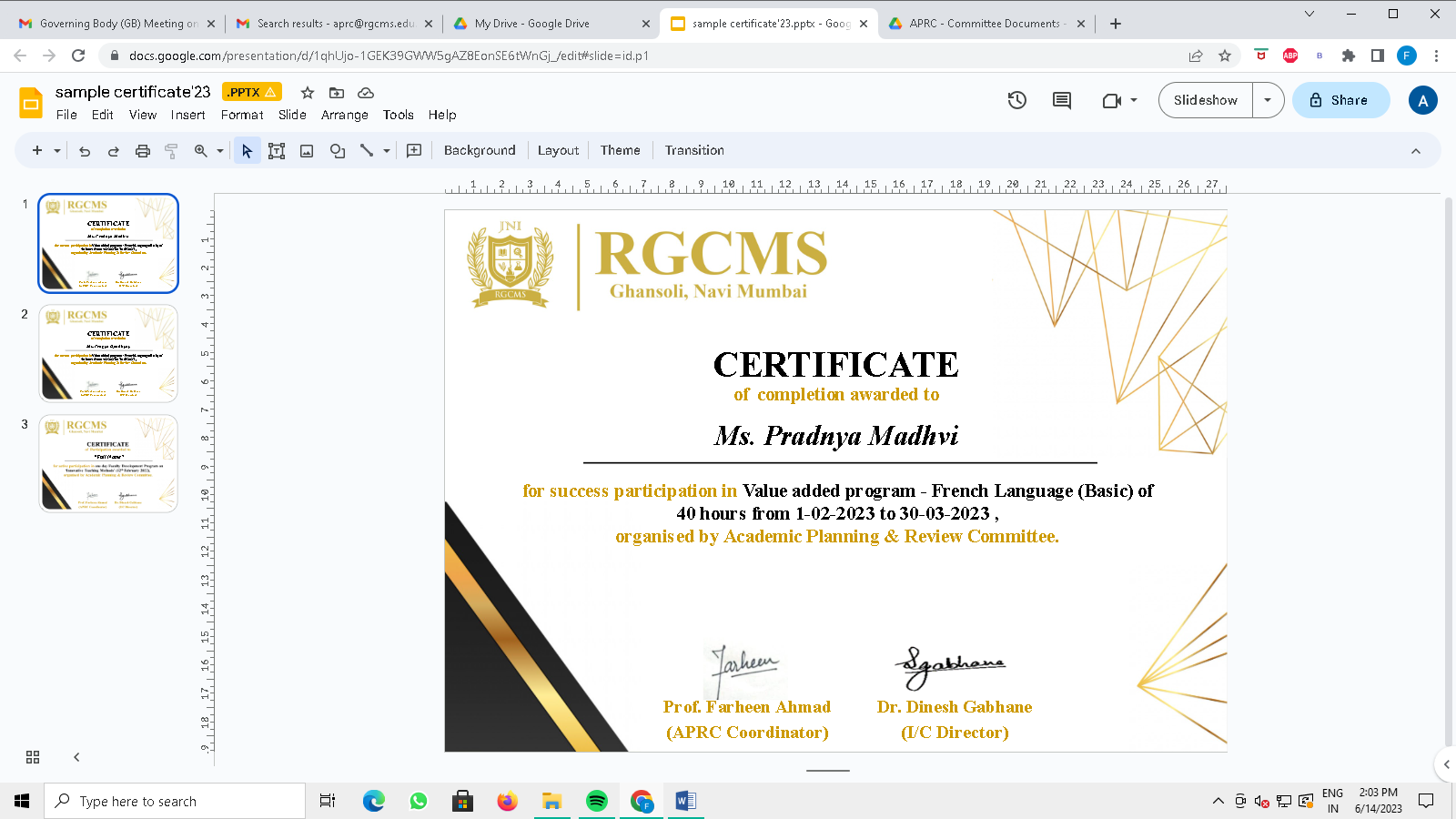The width and height of the screenshot is (1456, 819).
Task: Click the Zoom magnifier icon
Action: (x=201, y=151)
